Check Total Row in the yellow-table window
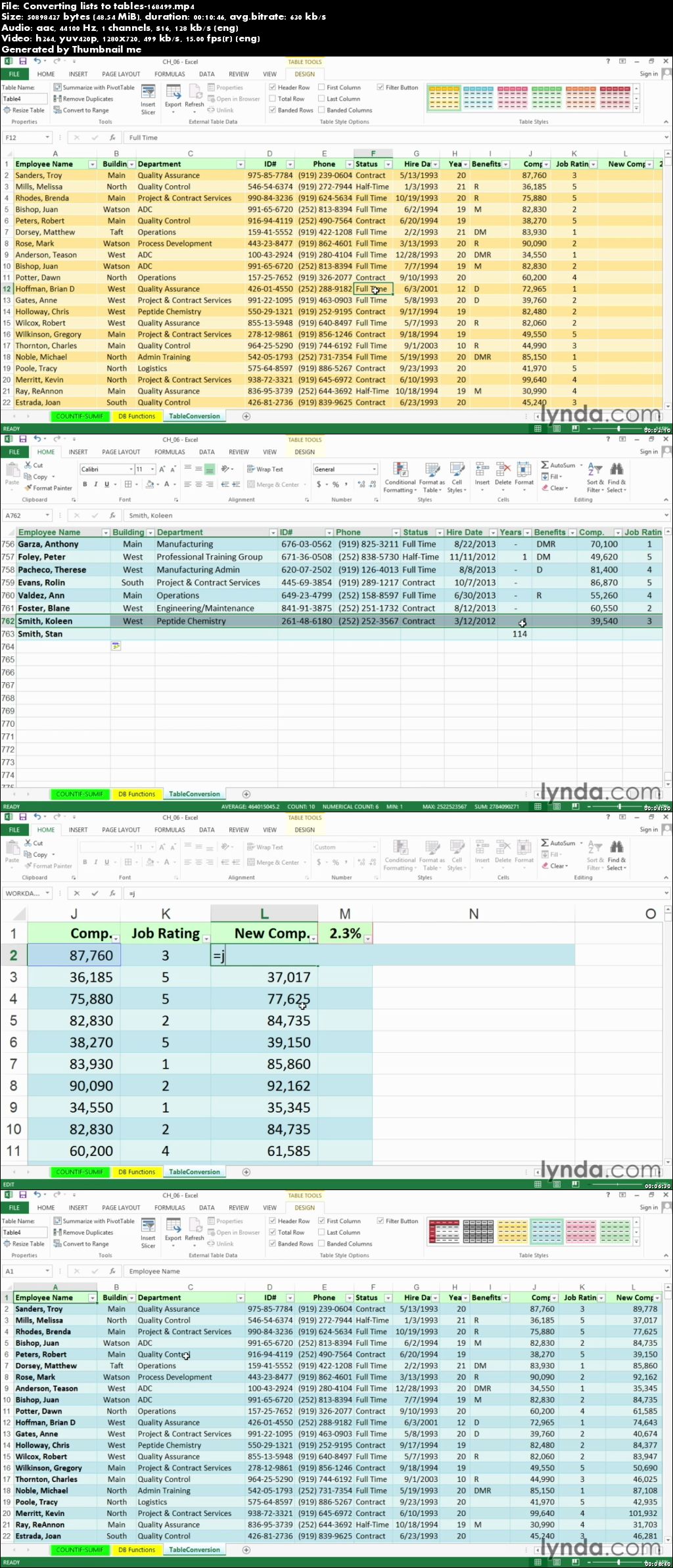This screenshot has width=673, height=1568. tap(287, 99)
